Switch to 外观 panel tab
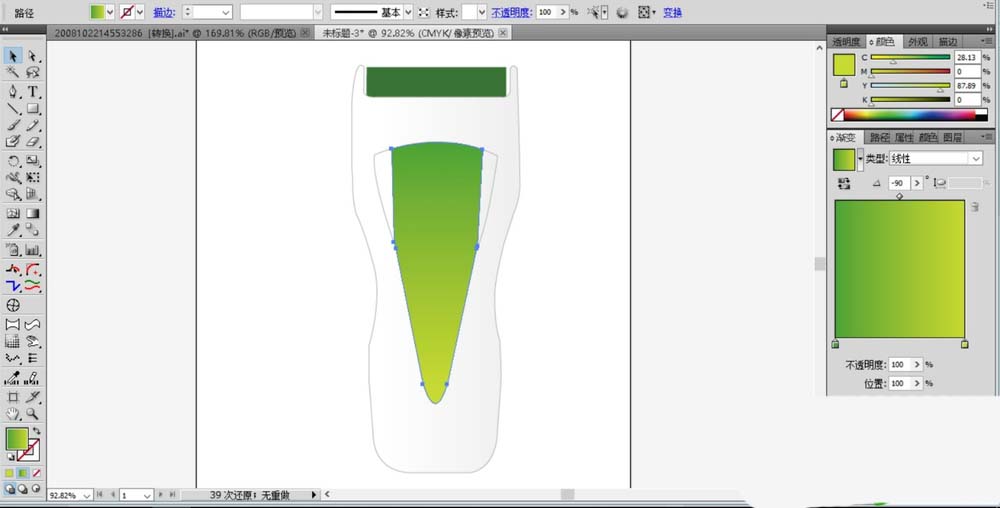The width and height of the screenshot is (1000, 508). coord(918,42)
